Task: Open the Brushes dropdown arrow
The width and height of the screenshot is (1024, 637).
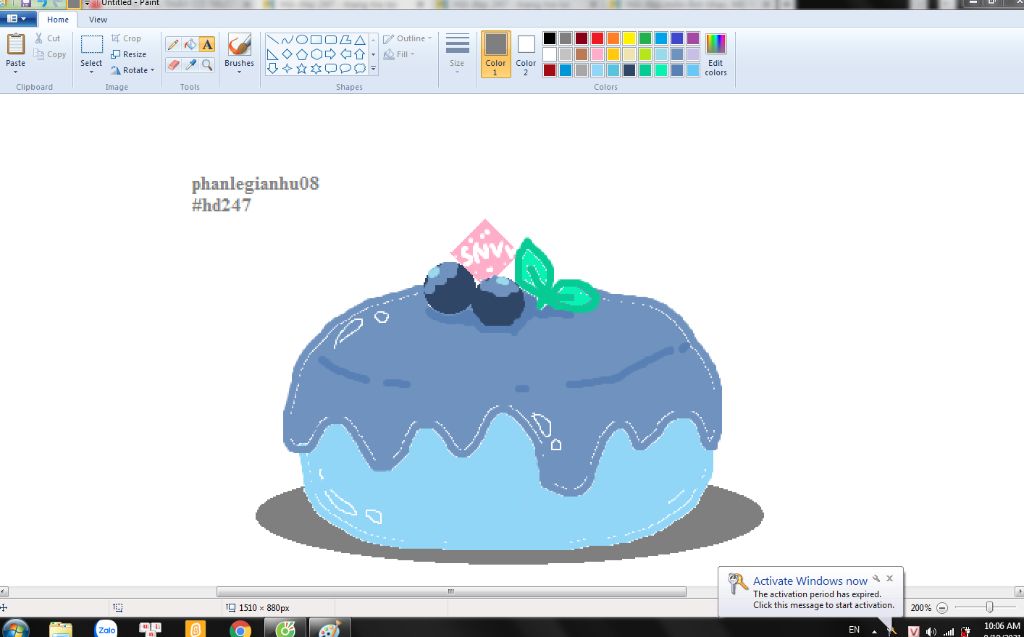Action: click(x=239, y=71)
